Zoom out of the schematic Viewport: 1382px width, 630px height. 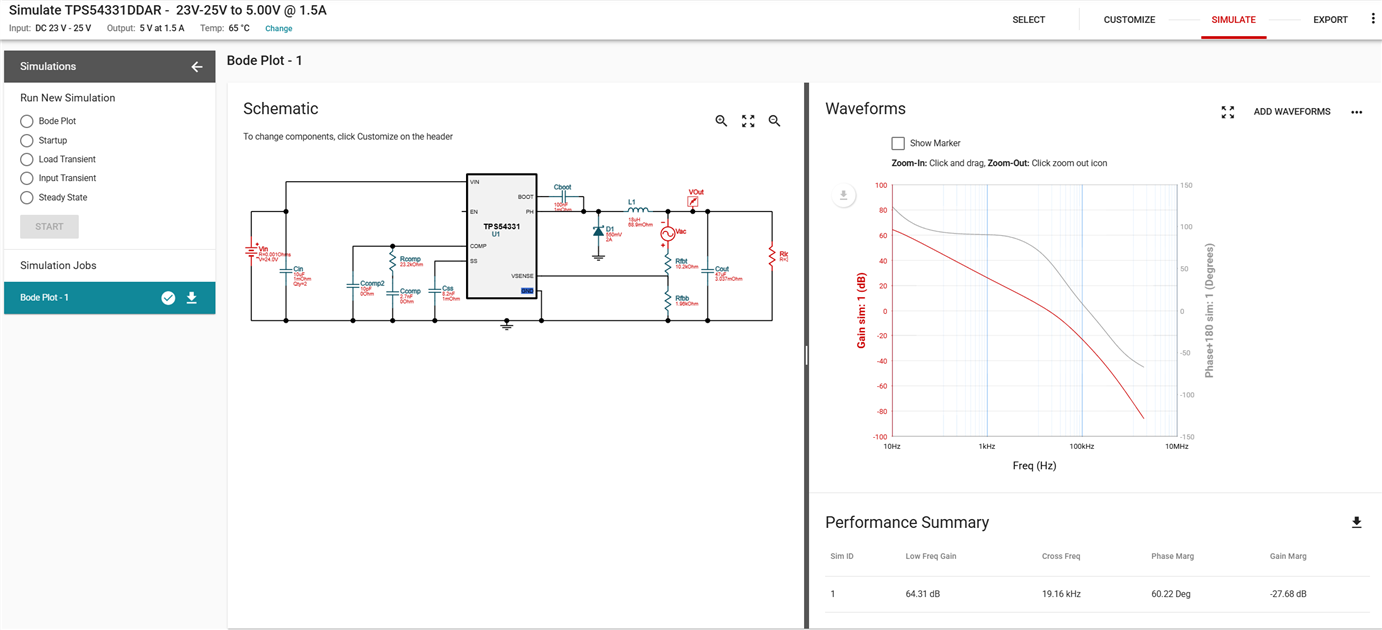774,121
